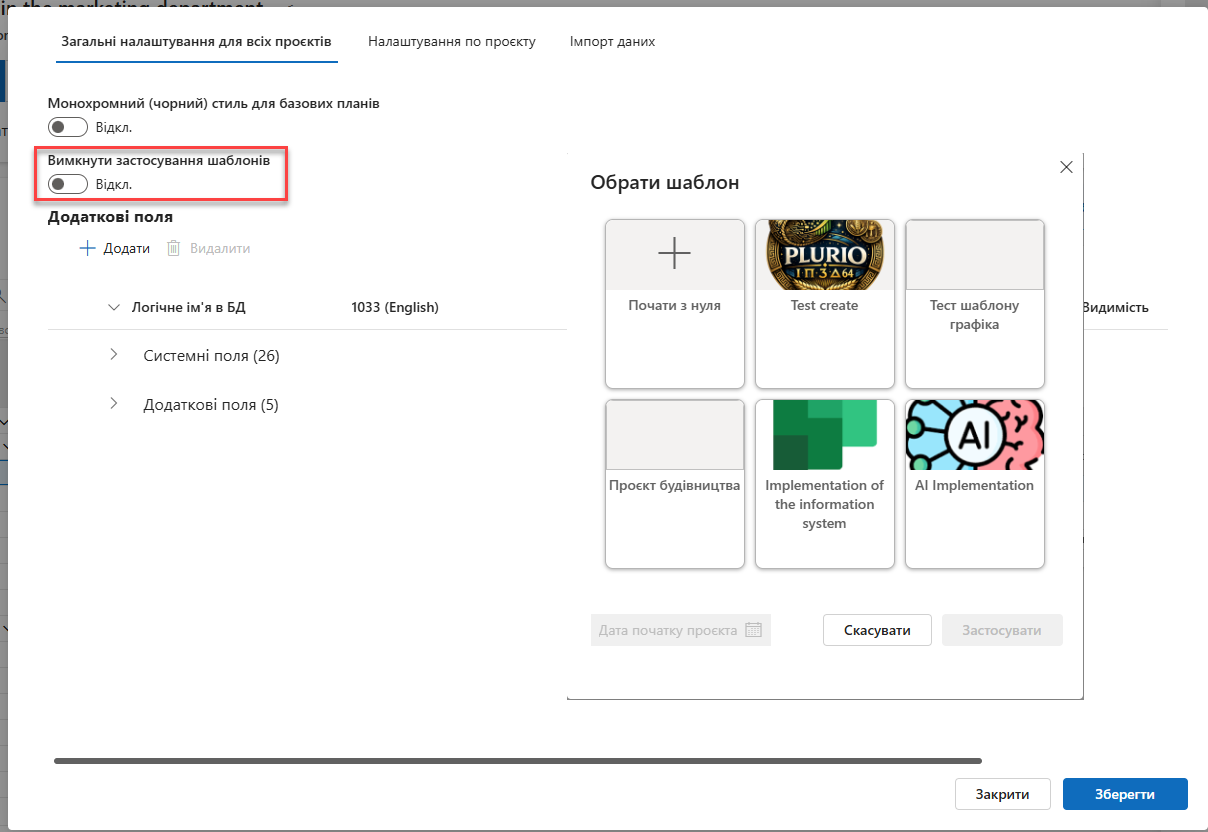
Task: Open the calendar icon in Дата початку проєкта
Action: point(754,630)
